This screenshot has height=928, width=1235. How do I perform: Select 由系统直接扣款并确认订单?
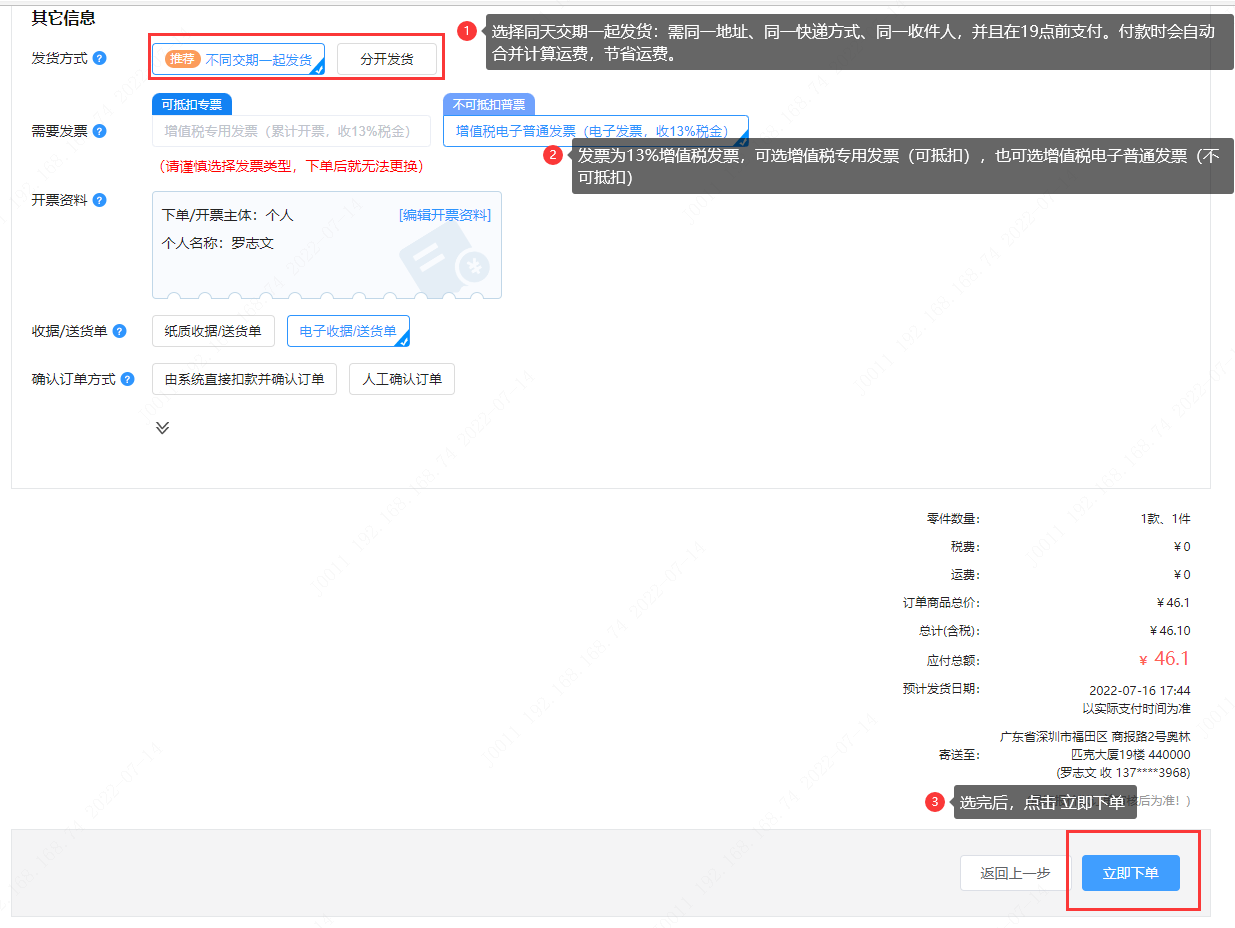point(244,379)
